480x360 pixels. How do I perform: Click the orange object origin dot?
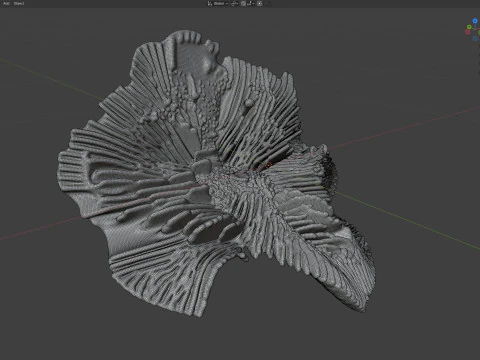tap(269, 165)
